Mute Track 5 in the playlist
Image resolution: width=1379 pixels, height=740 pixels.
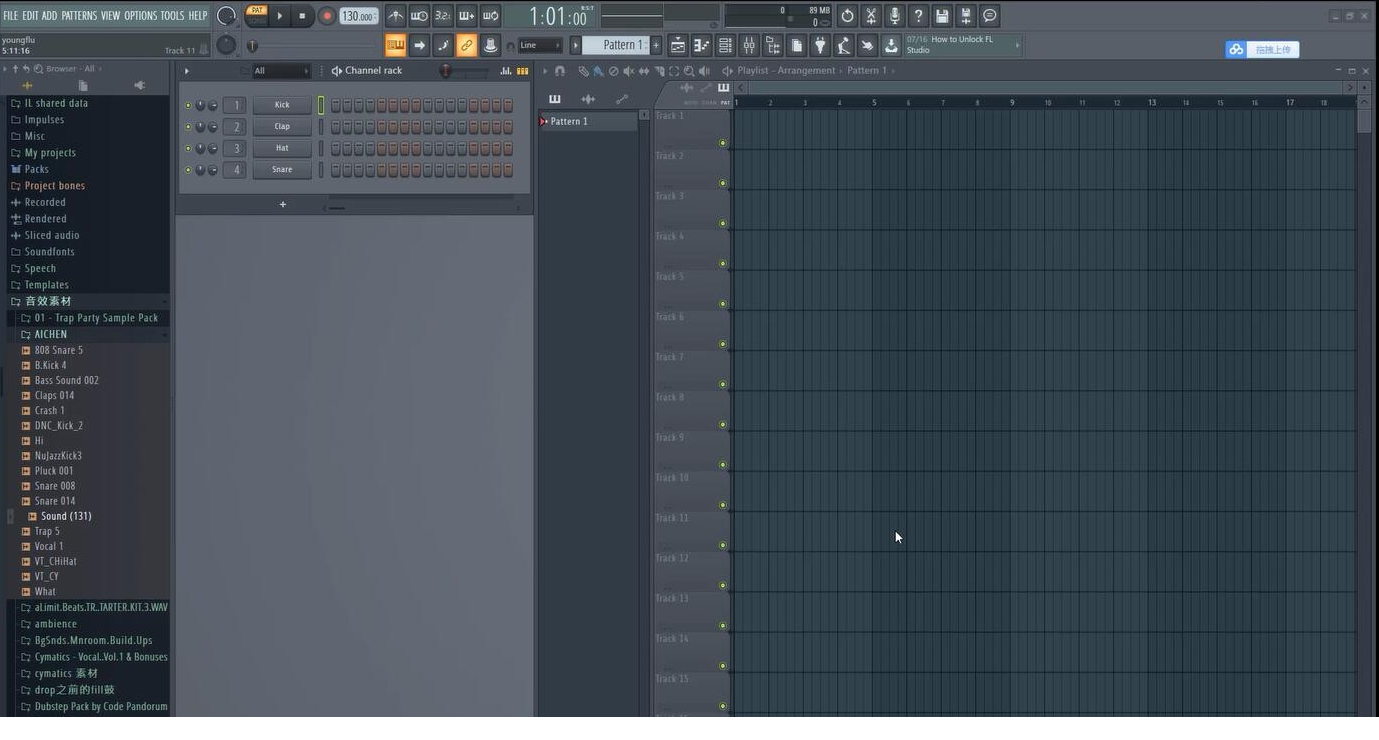pyautogui.click(x=723, y=304)
